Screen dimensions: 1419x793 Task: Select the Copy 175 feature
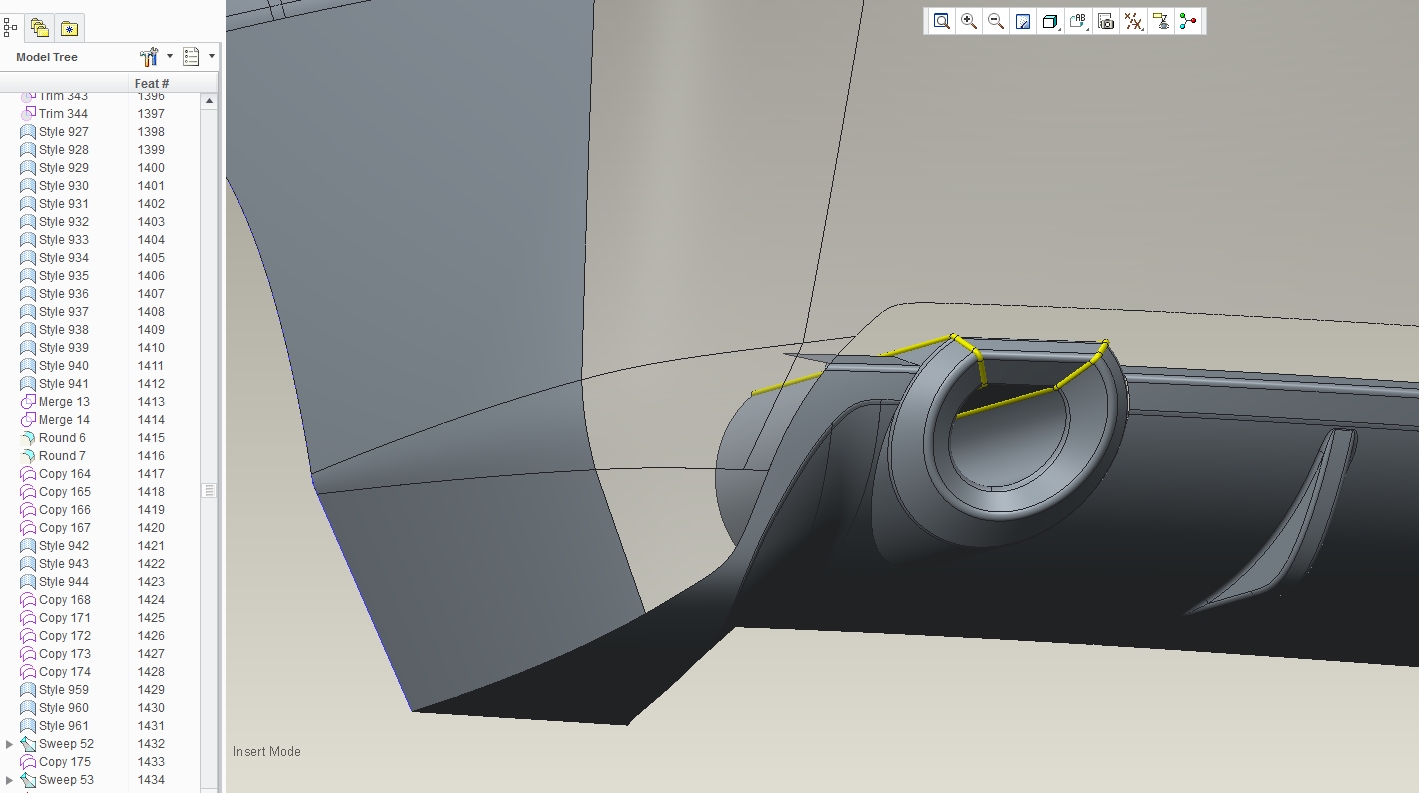point(65,762)
